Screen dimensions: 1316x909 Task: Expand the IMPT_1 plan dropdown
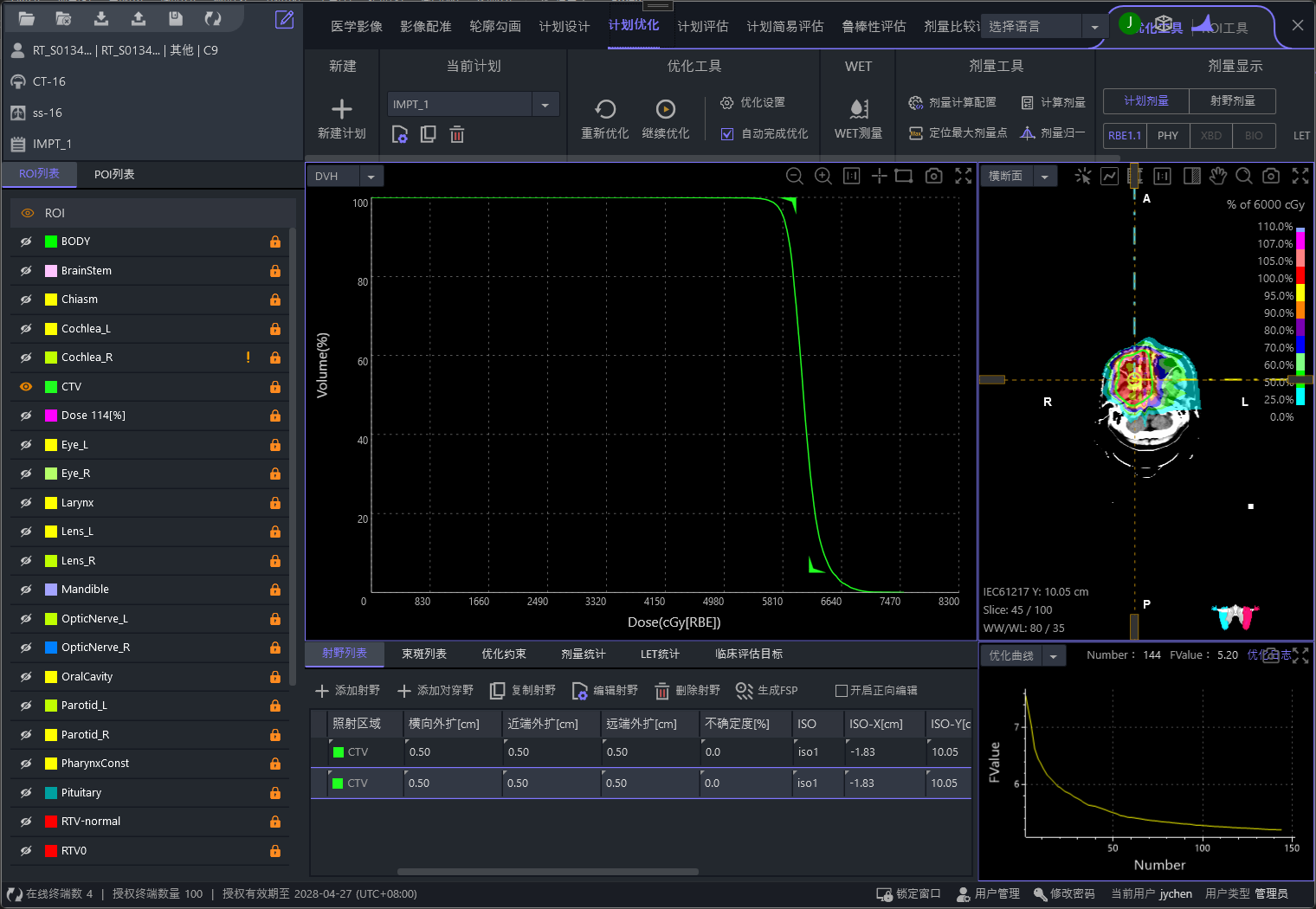pos(545,105)
